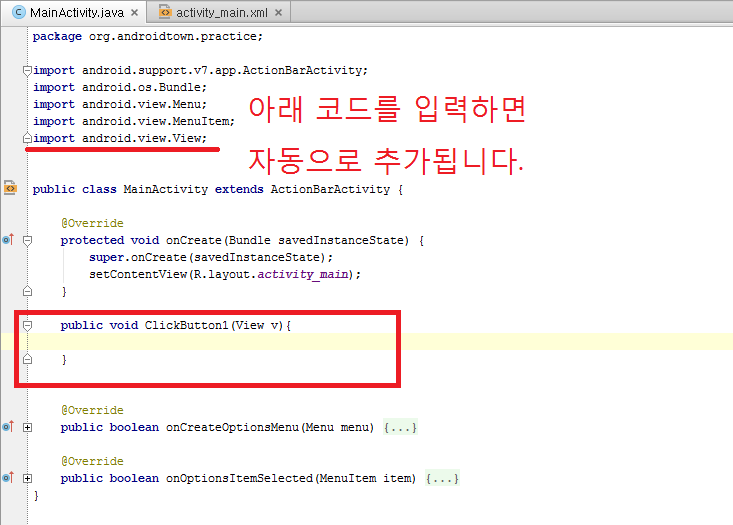The image size is (733, 525).
Task: Click the override gutter icon beside onCreate
Action: (x=8, y=240)
